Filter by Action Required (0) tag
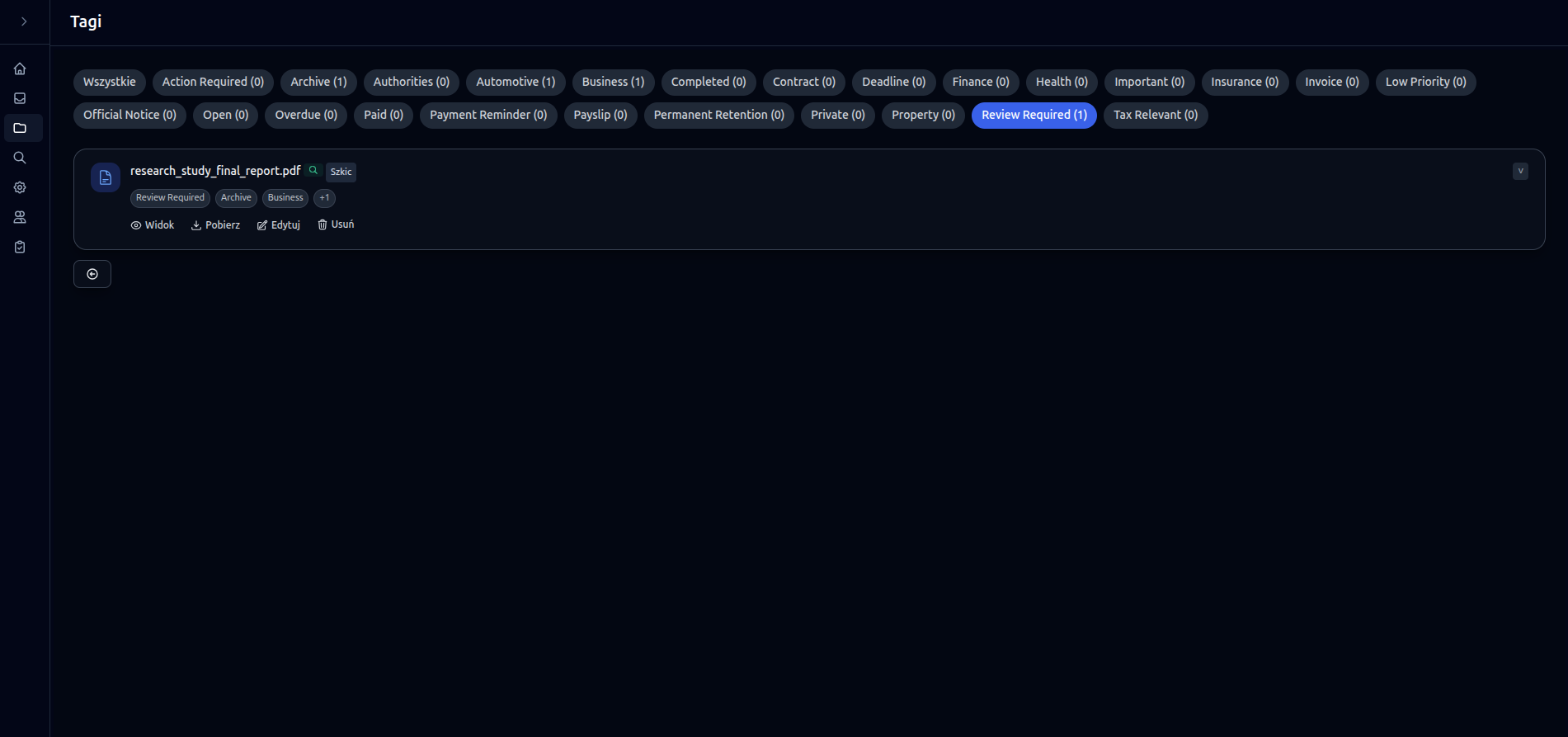This screenshot has height=737, width=1568. pyautogui.click(x=213, y=82)
